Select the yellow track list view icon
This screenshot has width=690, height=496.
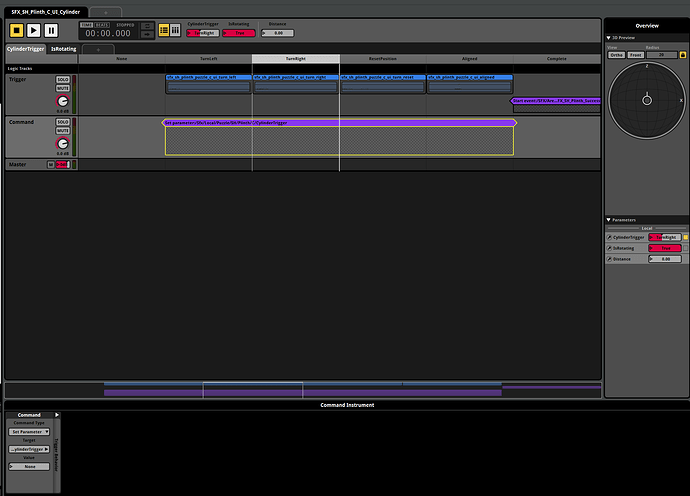pos(164,30)
